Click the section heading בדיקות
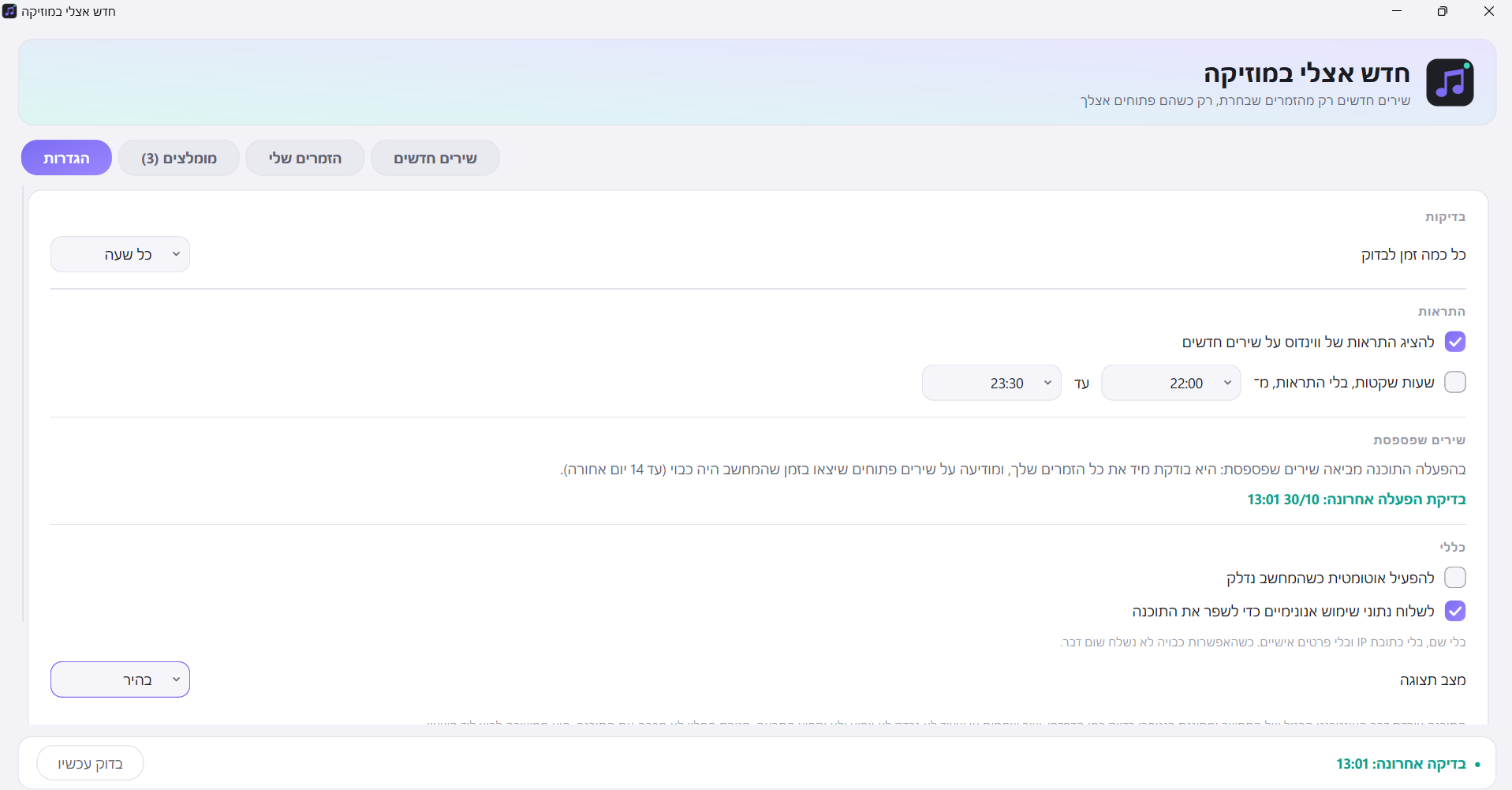 point(1445,217)
